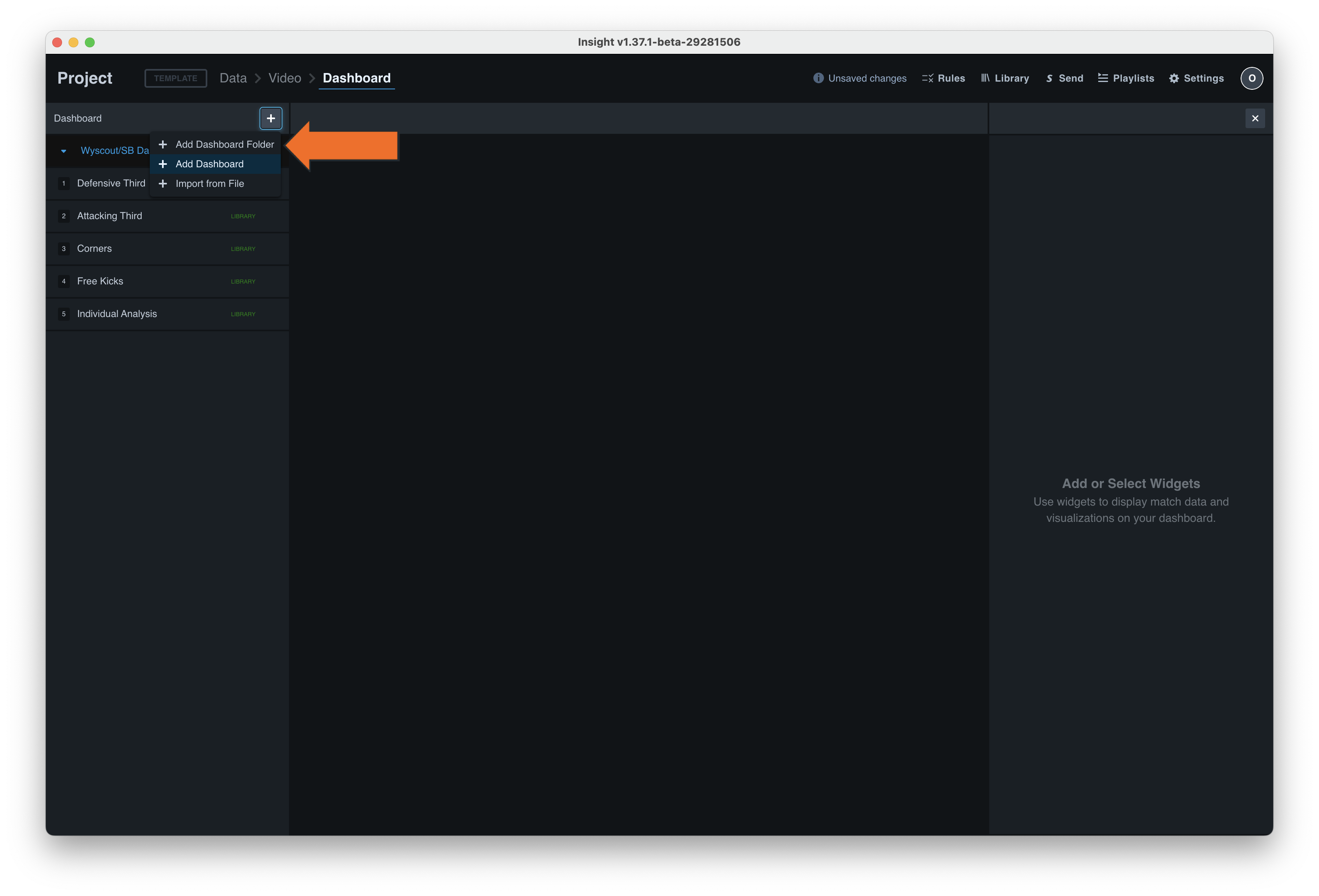The height and width of the screenshot is (896, 1319).
Task: Click the user avatar O icon
Action: (1252, 78)
